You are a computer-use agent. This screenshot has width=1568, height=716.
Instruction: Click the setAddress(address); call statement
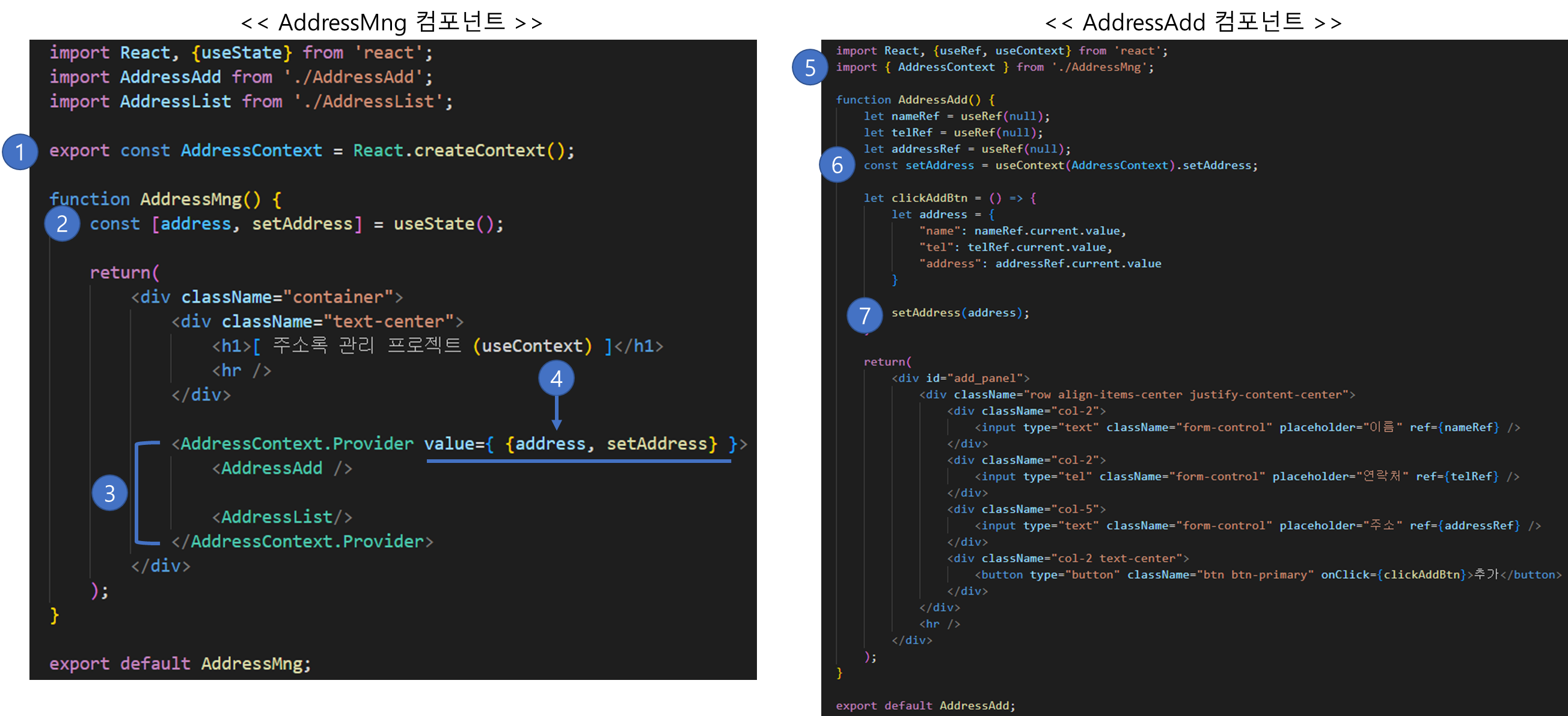point(960,313)
